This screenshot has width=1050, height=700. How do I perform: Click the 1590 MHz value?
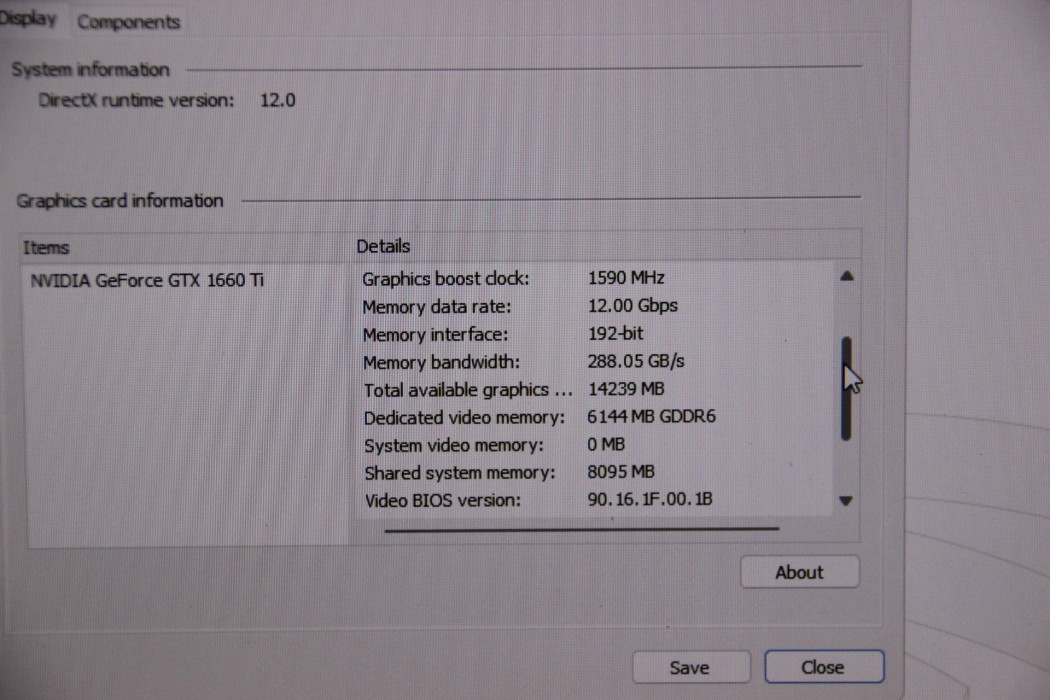626,277
